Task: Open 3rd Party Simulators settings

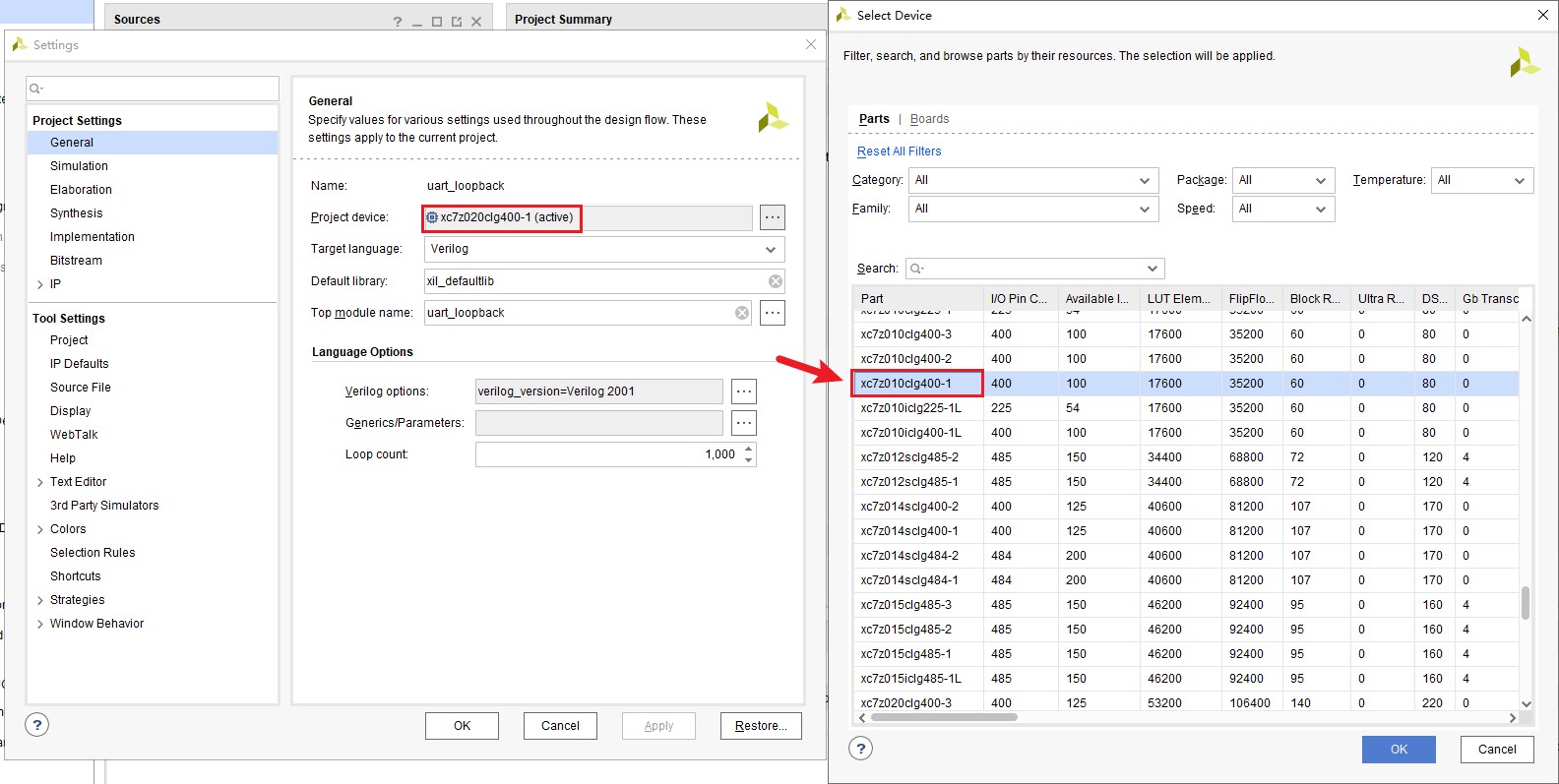Action: [x=104, y=506]
